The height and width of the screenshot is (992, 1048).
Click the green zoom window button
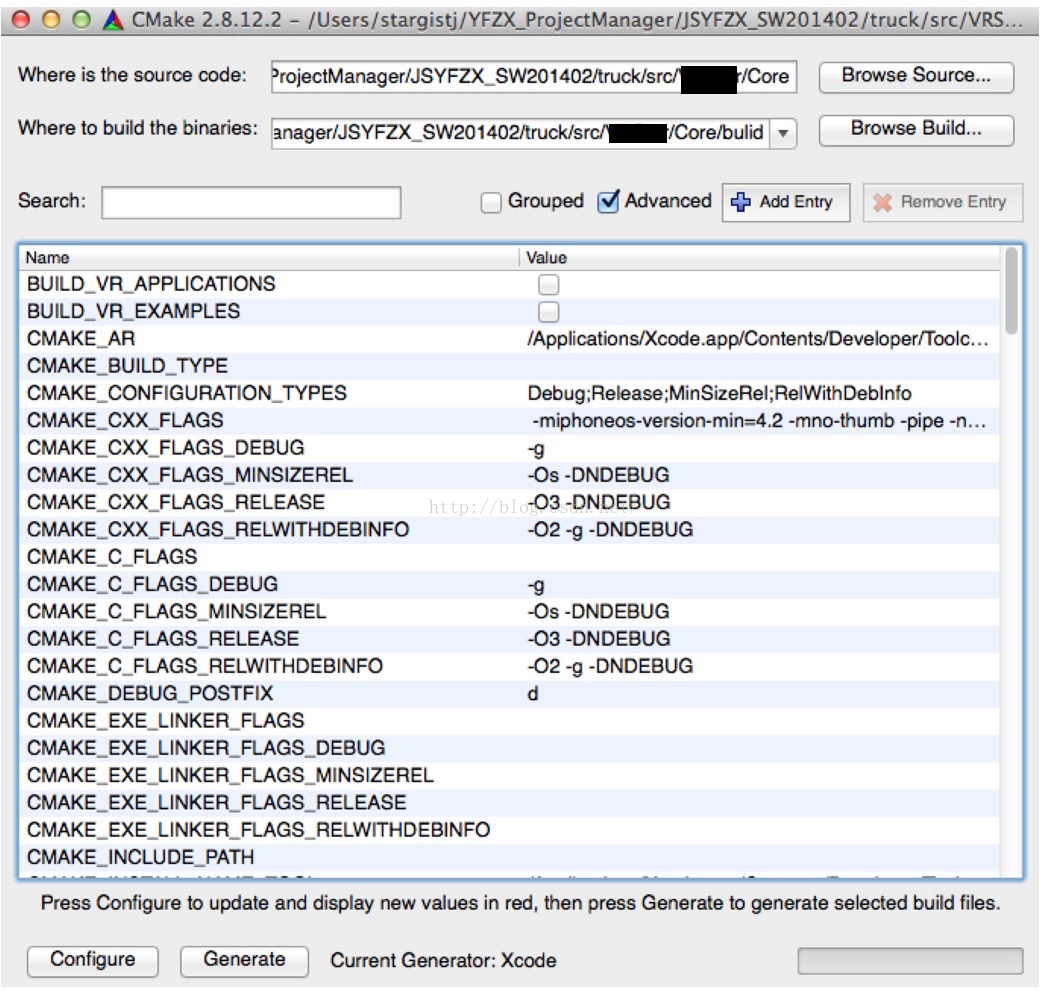tap(82, 20)
